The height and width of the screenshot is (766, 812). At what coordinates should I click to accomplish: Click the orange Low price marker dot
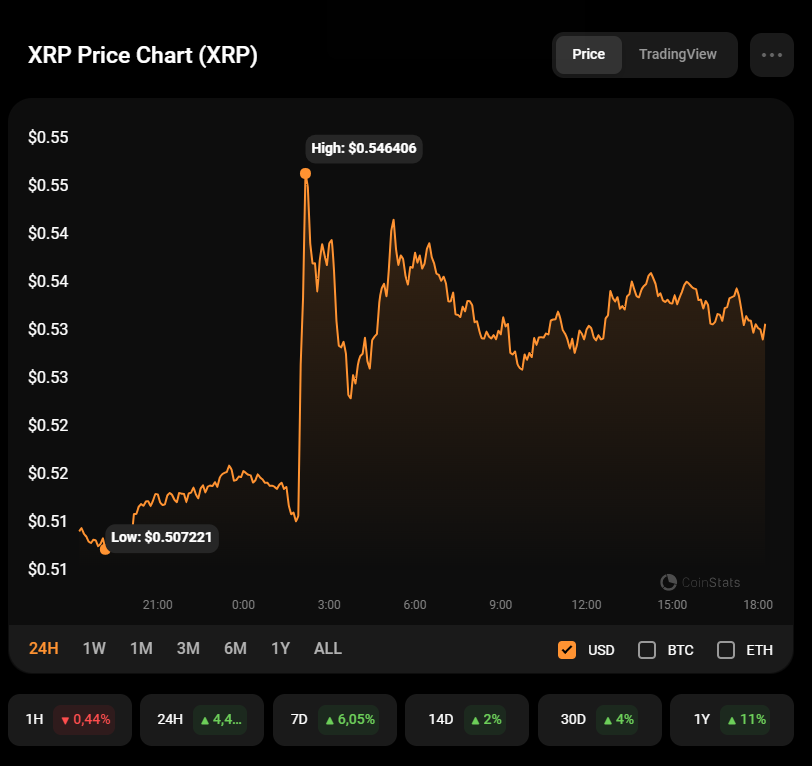tap(105, 550)
